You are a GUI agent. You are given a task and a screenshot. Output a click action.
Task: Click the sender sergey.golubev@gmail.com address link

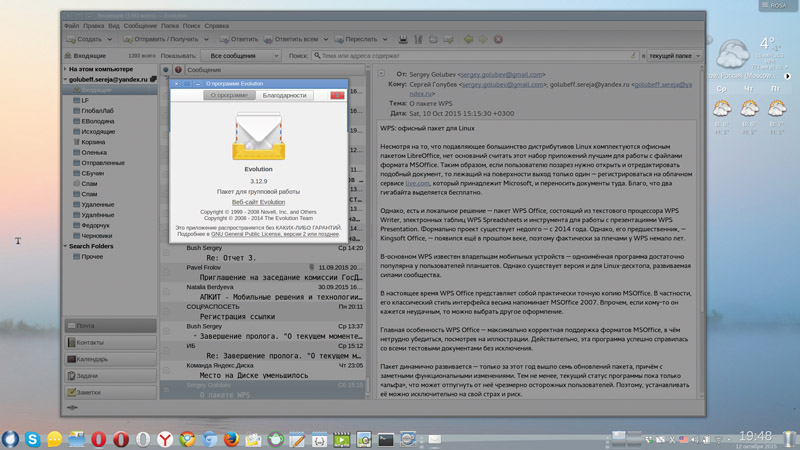point(501,74)
